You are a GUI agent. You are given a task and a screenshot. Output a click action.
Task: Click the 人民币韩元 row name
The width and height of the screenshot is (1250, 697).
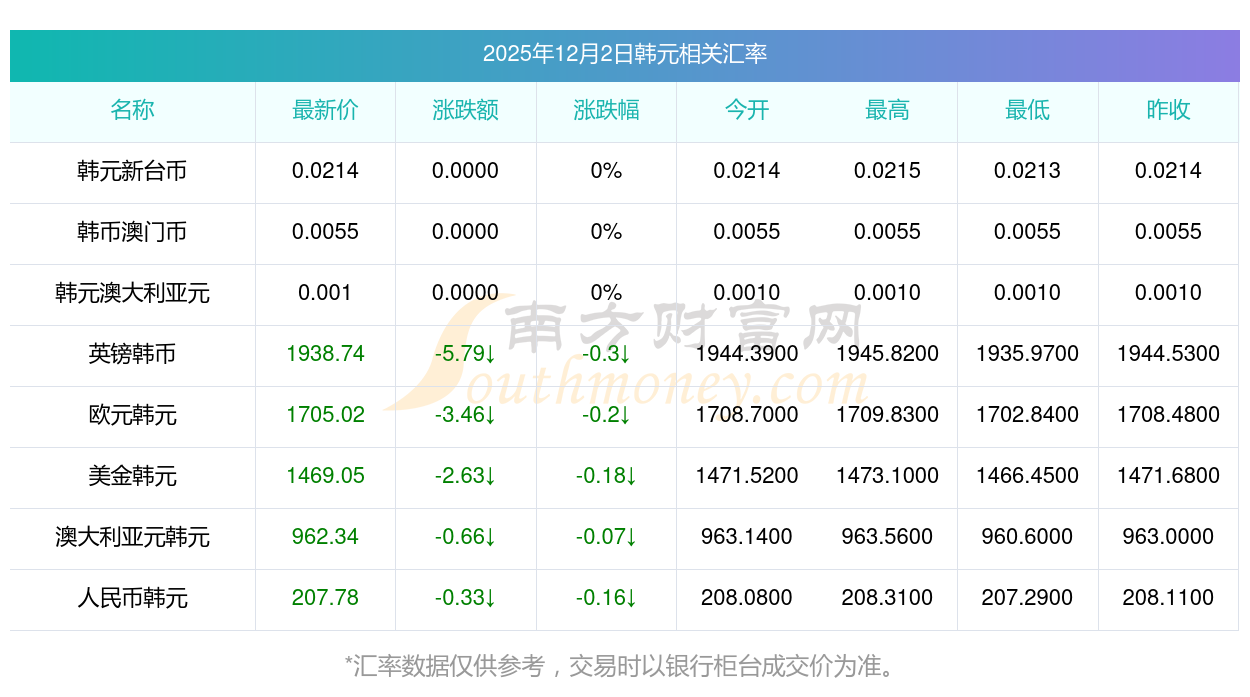[x=133, y=598]
